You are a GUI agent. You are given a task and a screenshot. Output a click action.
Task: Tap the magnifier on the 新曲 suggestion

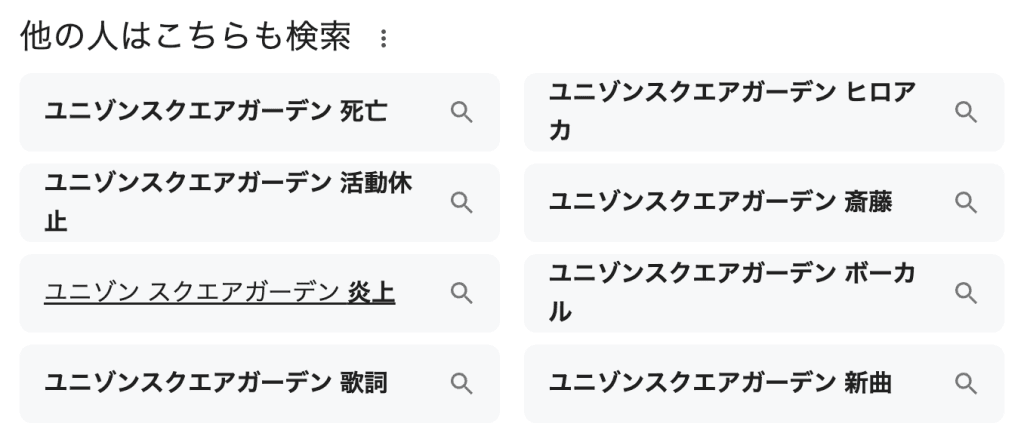click(x=965, y=384)
